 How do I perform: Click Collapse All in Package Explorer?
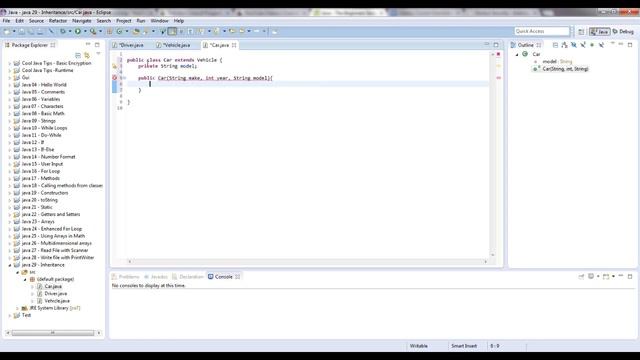78,55
